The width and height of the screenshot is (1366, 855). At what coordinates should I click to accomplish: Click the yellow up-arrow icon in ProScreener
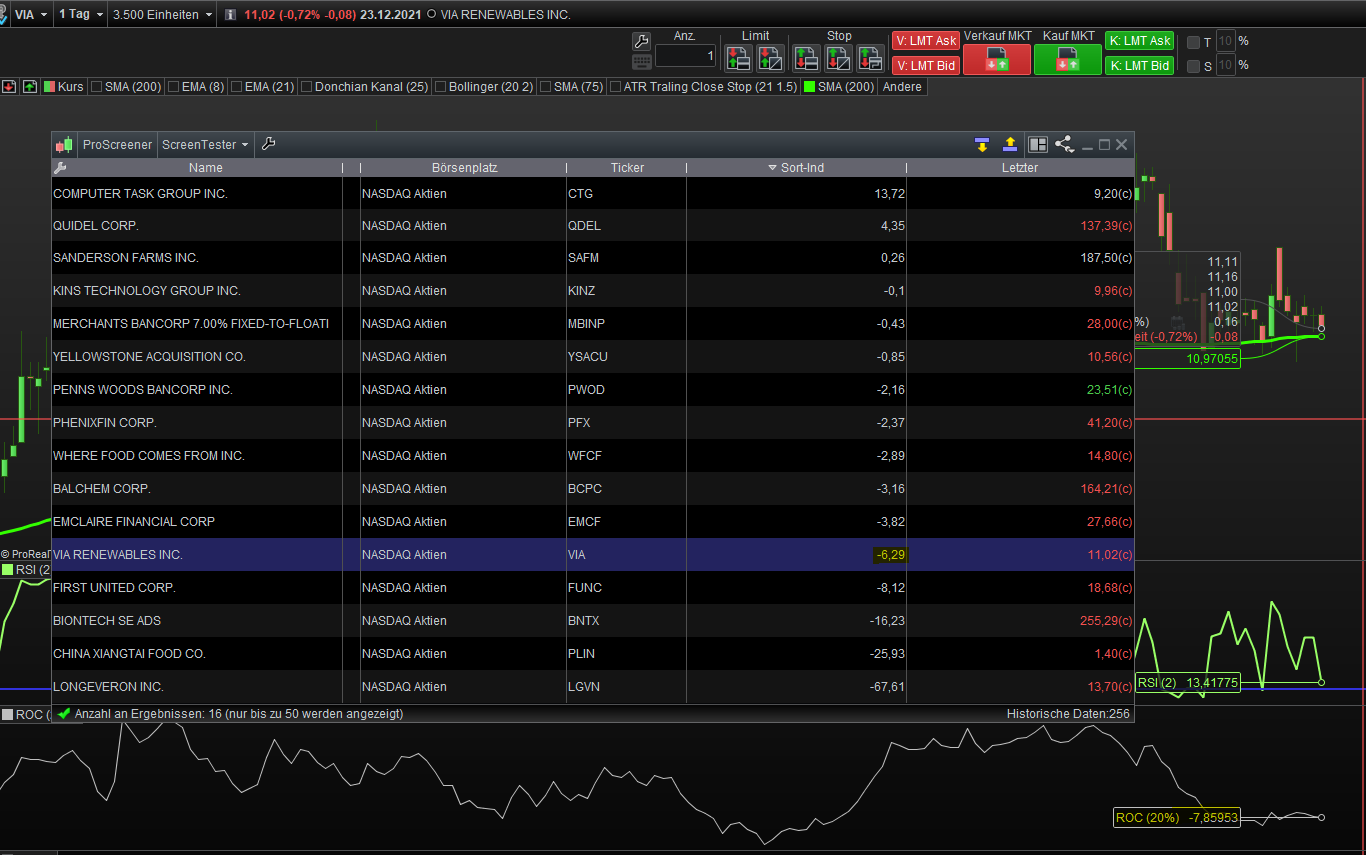1010,145
